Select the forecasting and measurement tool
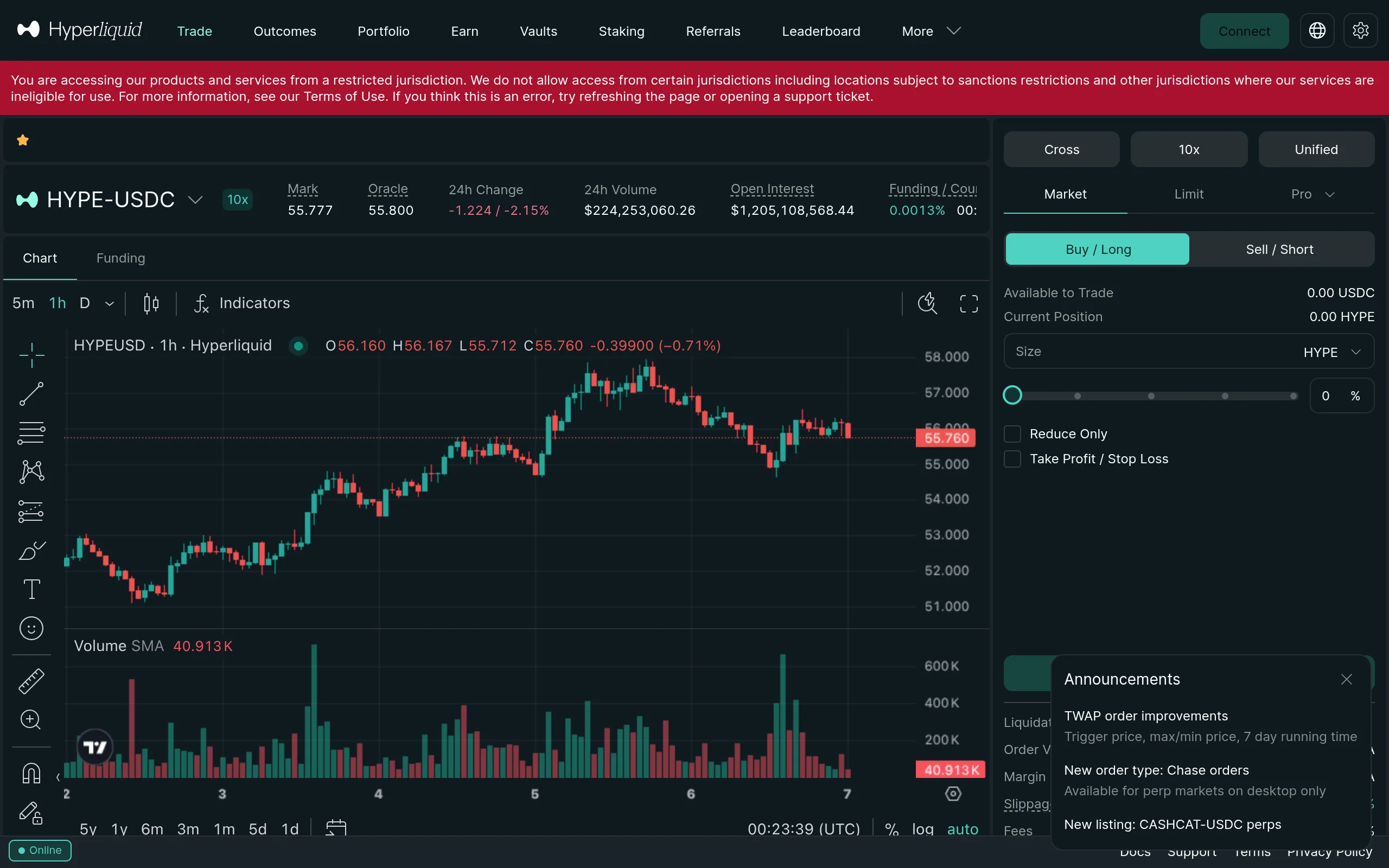The width and height of the screenshot is (1389, 868). pyautogui.click(x=31, y=511)
